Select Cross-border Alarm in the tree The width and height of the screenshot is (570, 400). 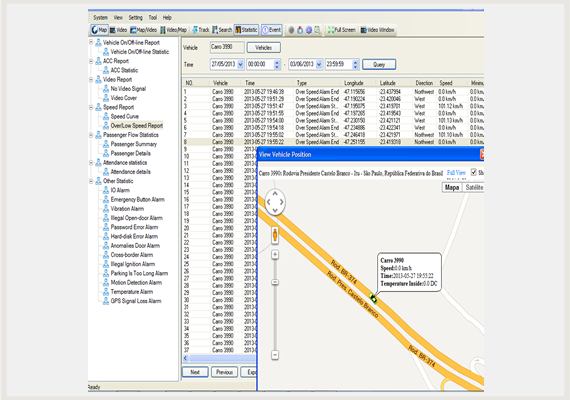pos(132,255)
